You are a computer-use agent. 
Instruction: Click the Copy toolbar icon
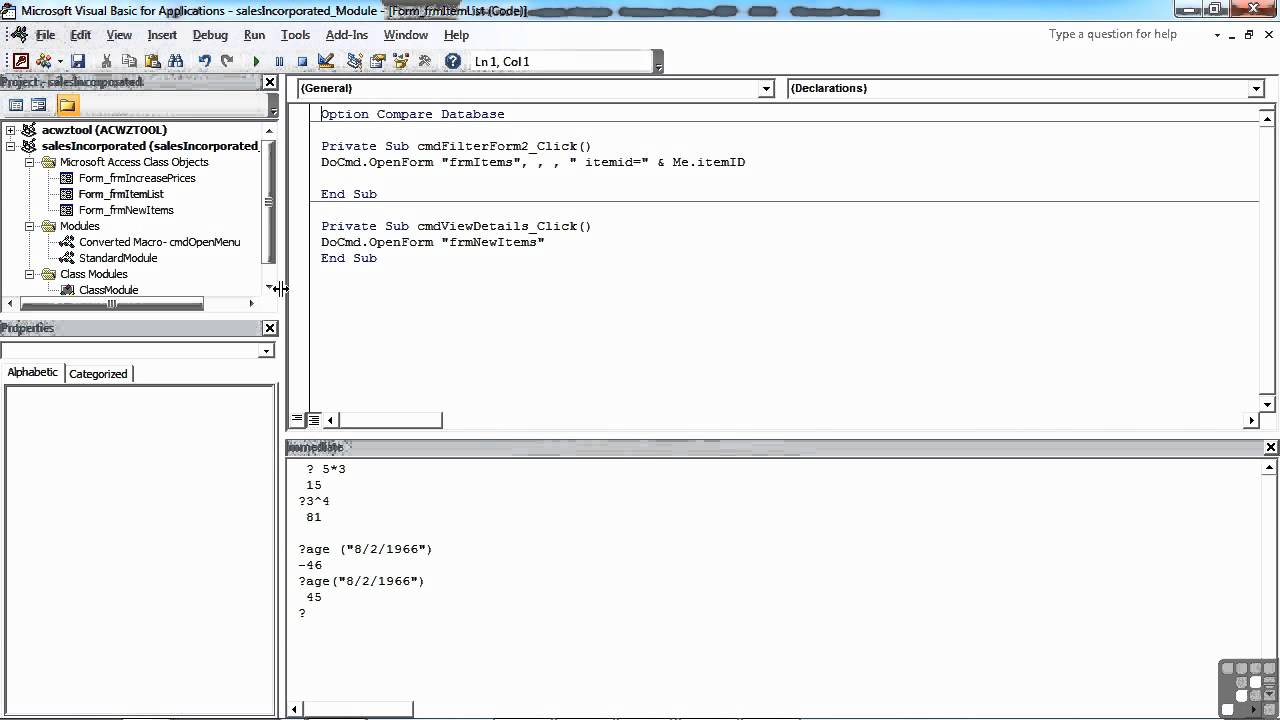click(x=129, y=61)
